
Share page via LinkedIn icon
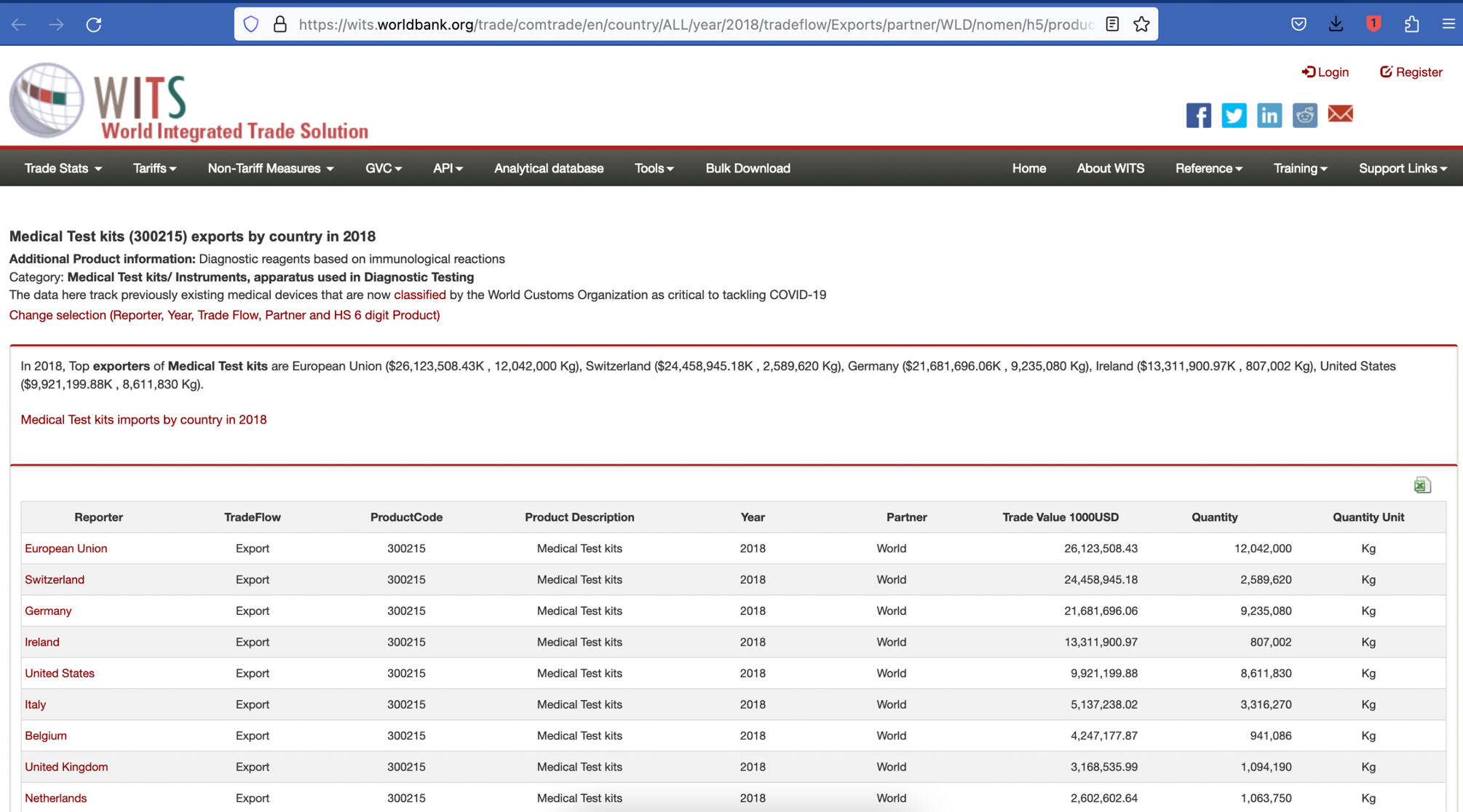pos(1269,115)
